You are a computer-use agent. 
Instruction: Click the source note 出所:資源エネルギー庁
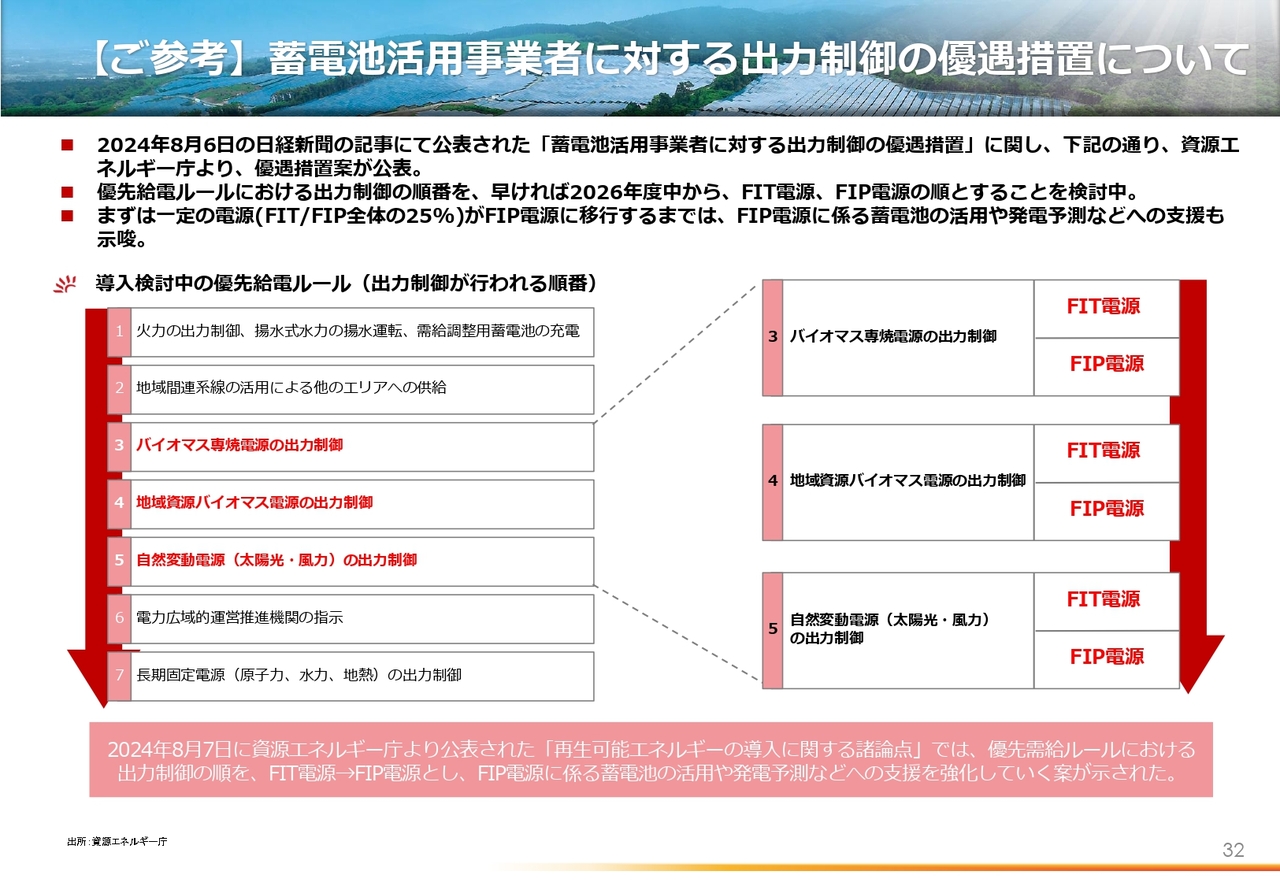click(117, 842)
